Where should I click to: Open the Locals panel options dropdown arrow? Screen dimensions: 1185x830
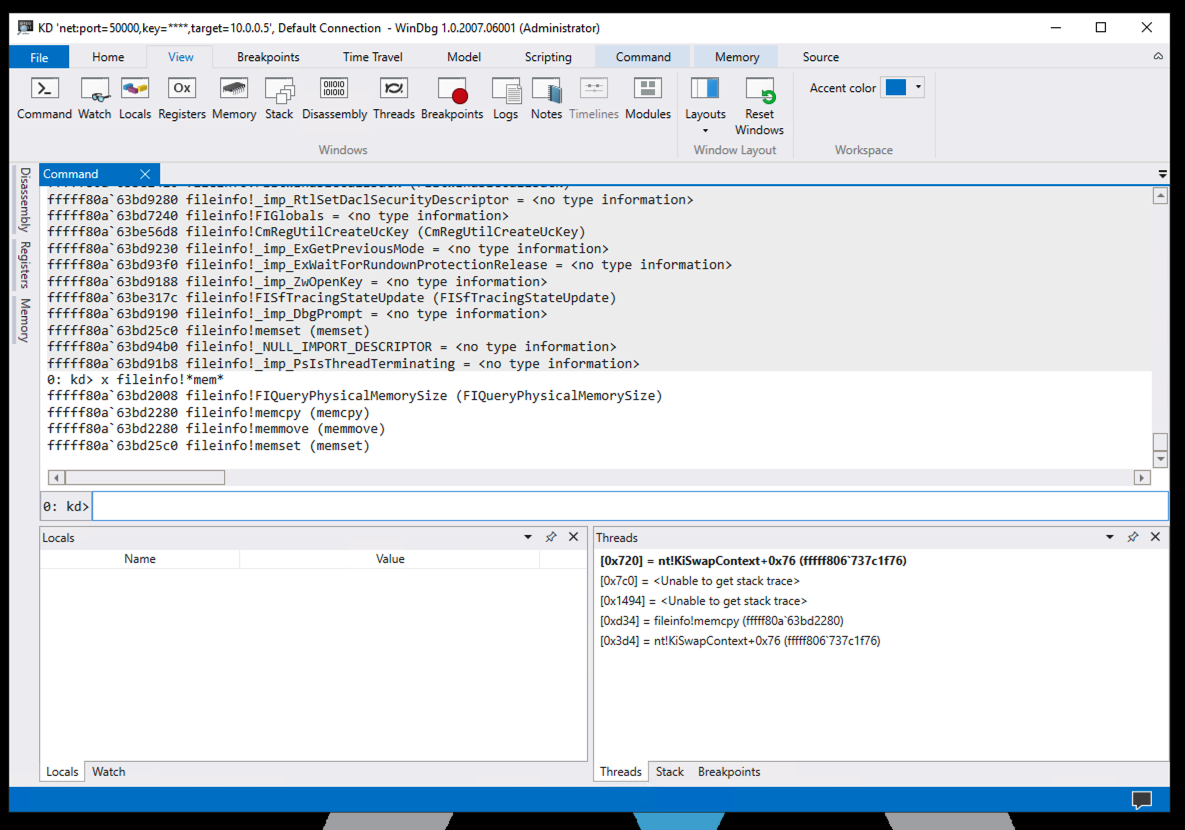coord(528,537)
